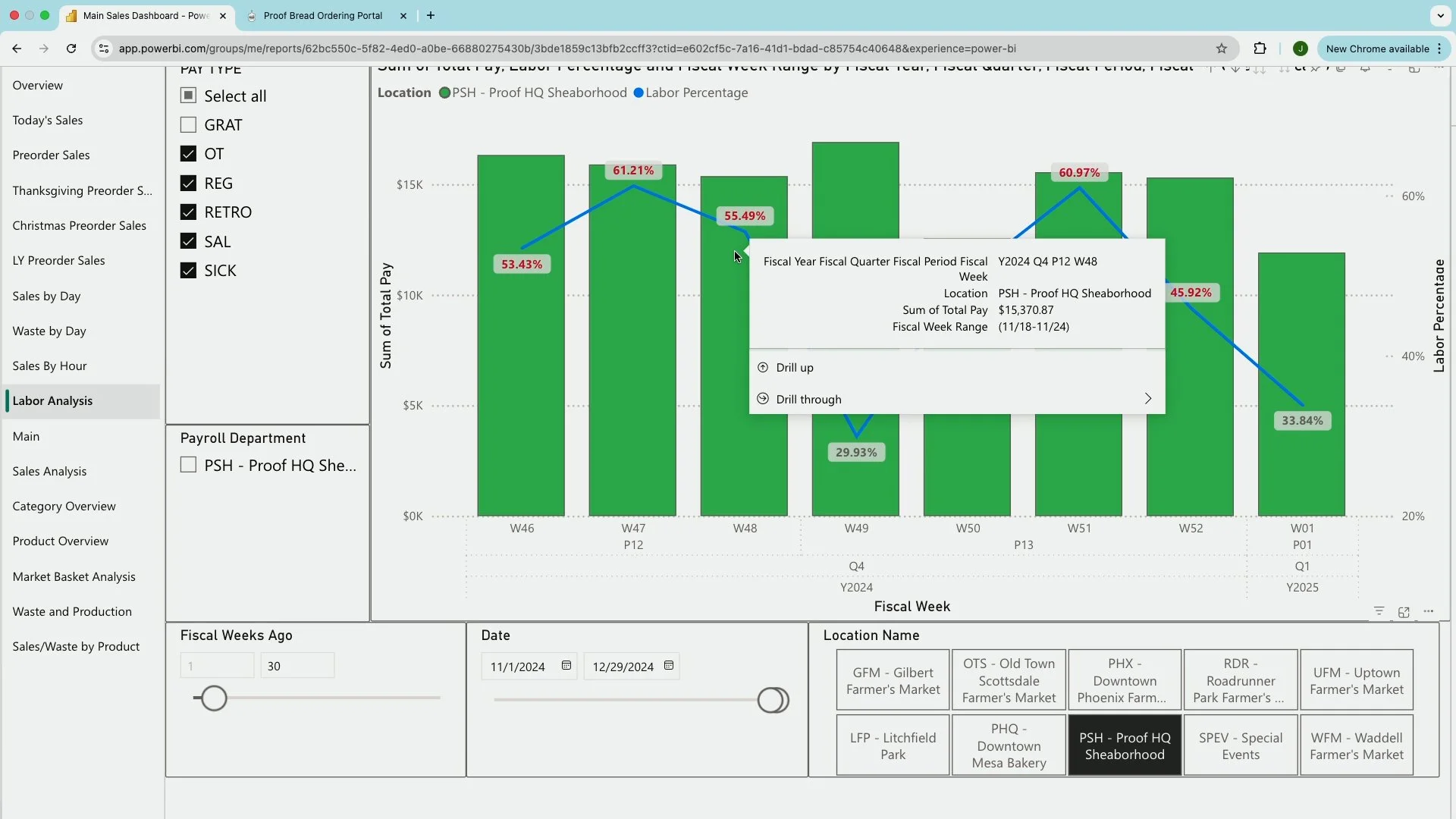Choose Drill up in context menu
The width and height of the screenshot is (1456, 819).
(794, 368)
